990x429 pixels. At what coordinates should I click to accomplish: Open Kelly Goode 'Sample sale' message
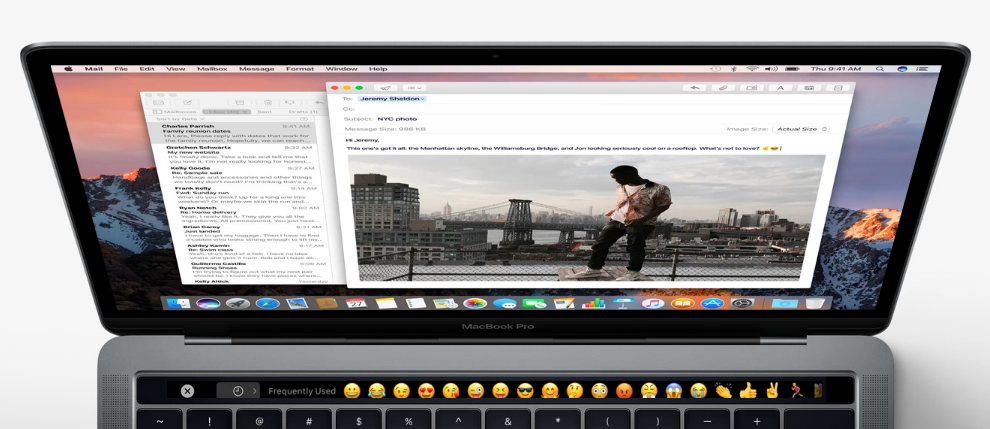(x=242, y=176)
